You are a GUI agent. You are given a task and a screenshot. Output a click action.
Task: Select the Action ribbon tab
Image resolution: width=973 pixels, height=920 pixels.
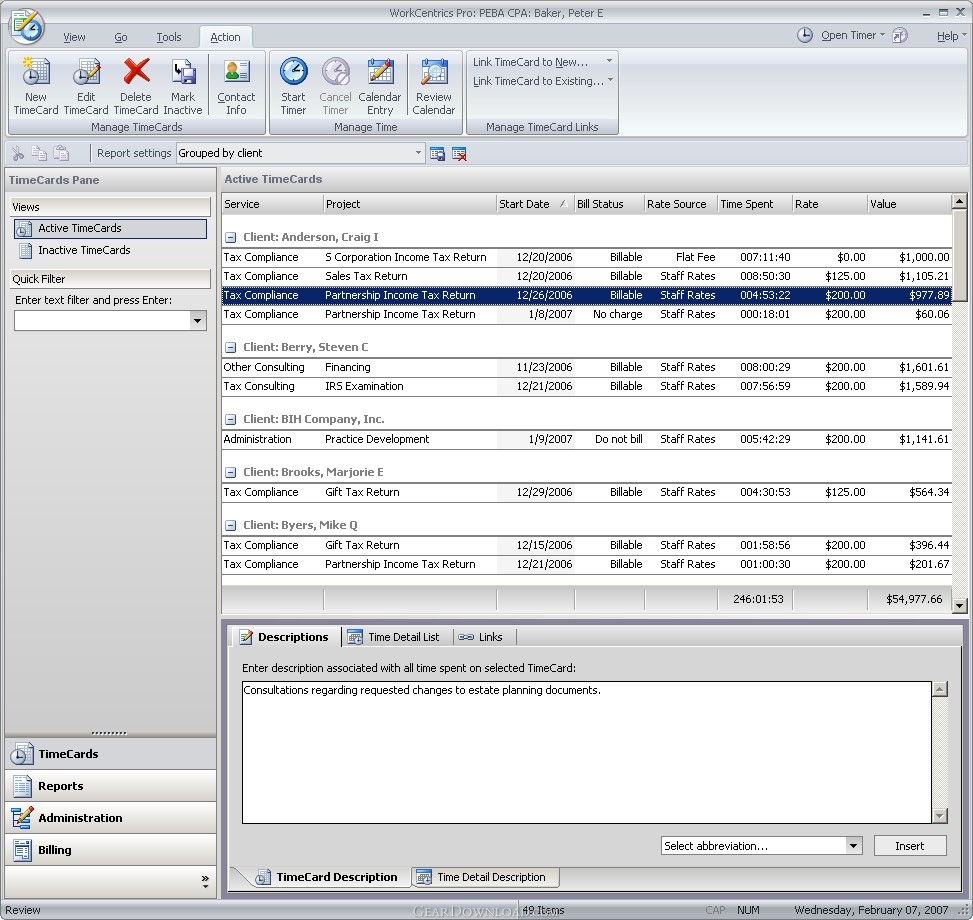pyautogui.click(x=225, y=37)
